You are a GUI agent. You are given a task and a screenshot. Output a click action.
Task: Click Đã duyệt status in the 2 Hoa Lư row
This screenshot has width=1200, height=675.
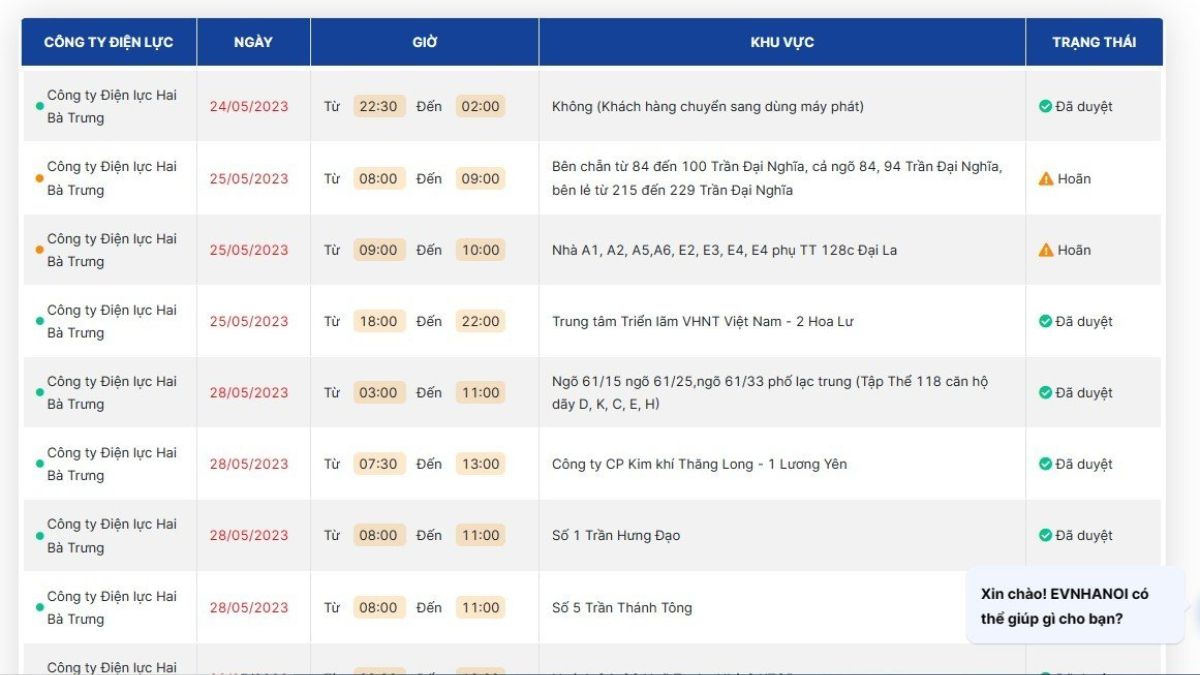coord(1084,321)
